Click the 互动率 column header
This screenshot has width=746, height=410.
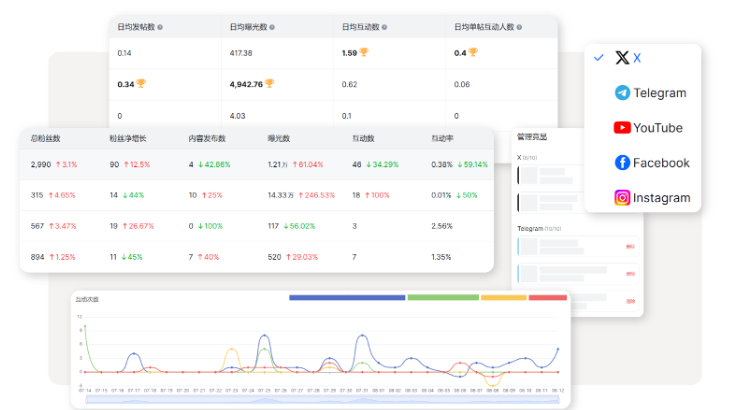tap(441, 139)
